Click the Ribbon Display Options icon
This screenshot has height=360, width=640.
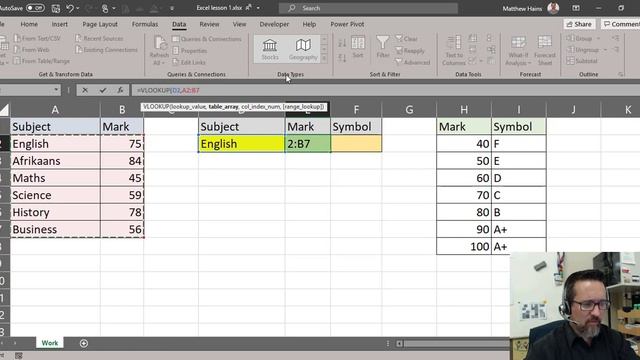coord(576,8)
